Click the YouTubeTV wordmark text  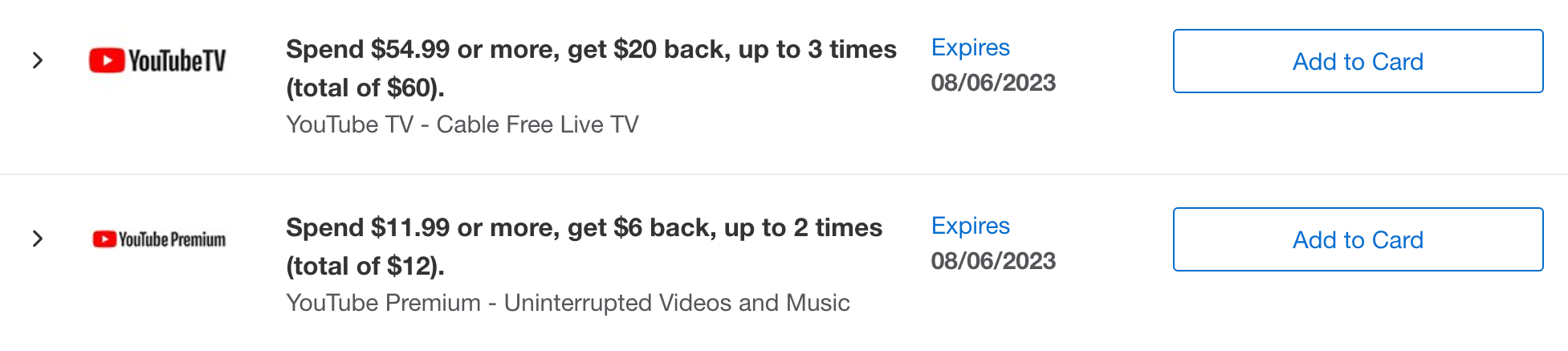point(177,61)
